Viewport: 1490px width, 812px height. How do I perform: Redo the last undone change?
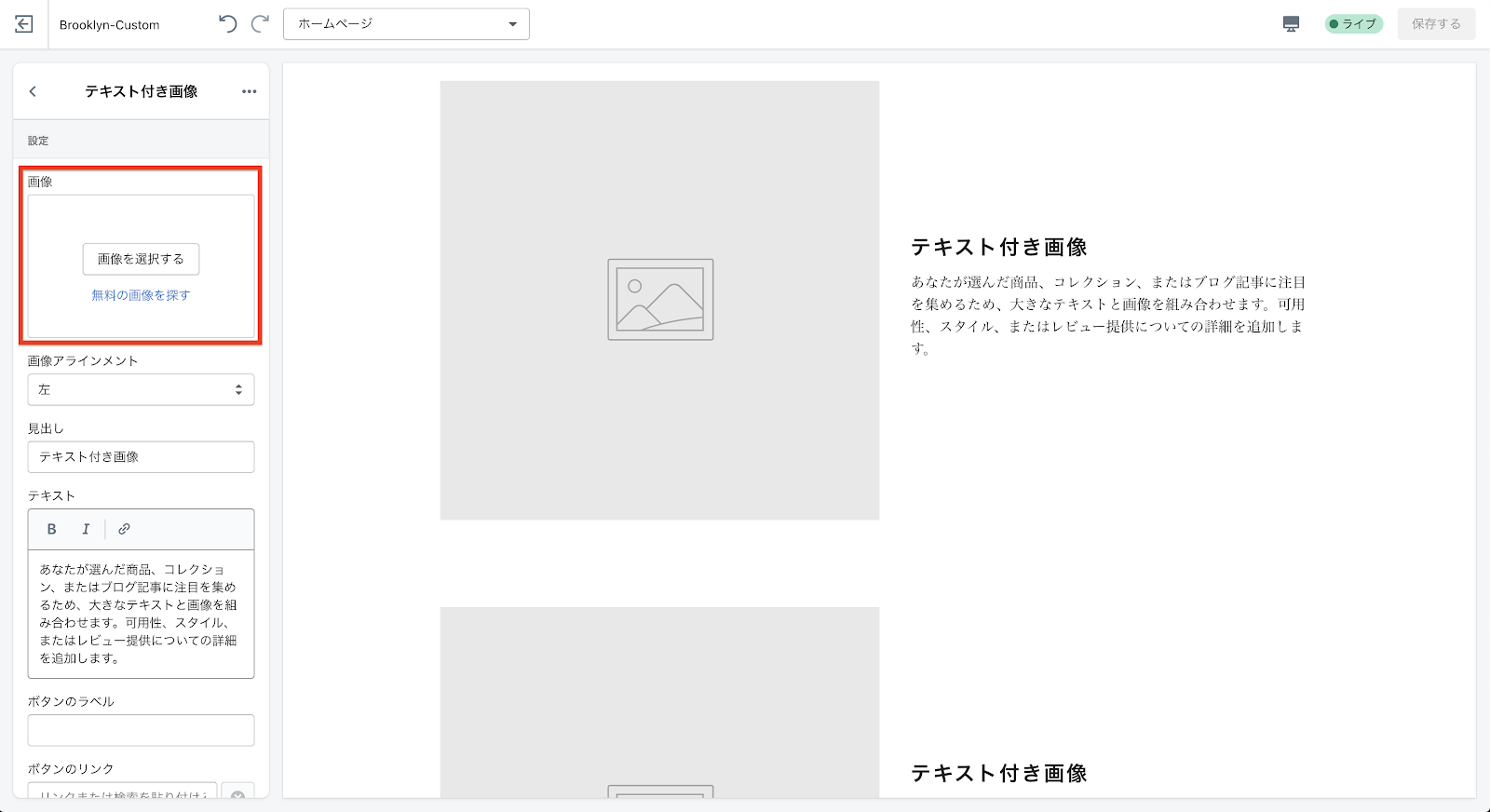[x=261, y=24]
